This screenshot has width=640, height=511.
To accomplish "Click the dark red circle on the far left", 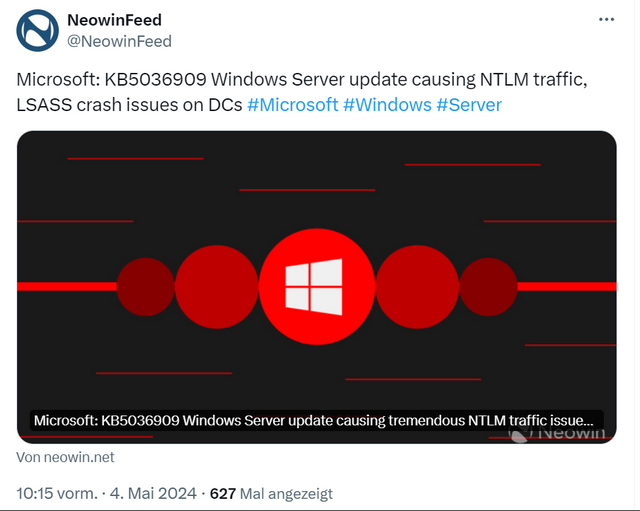I will (146, 286).
